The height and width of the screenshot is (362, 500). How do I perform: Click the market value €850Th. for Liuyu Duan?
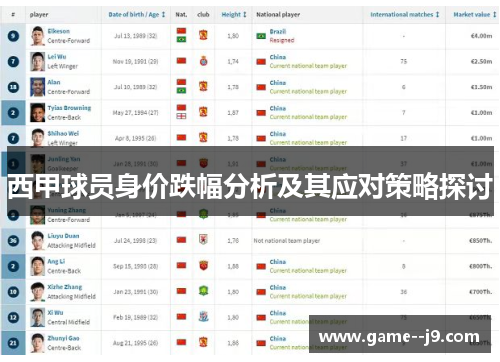pos(480,240)
